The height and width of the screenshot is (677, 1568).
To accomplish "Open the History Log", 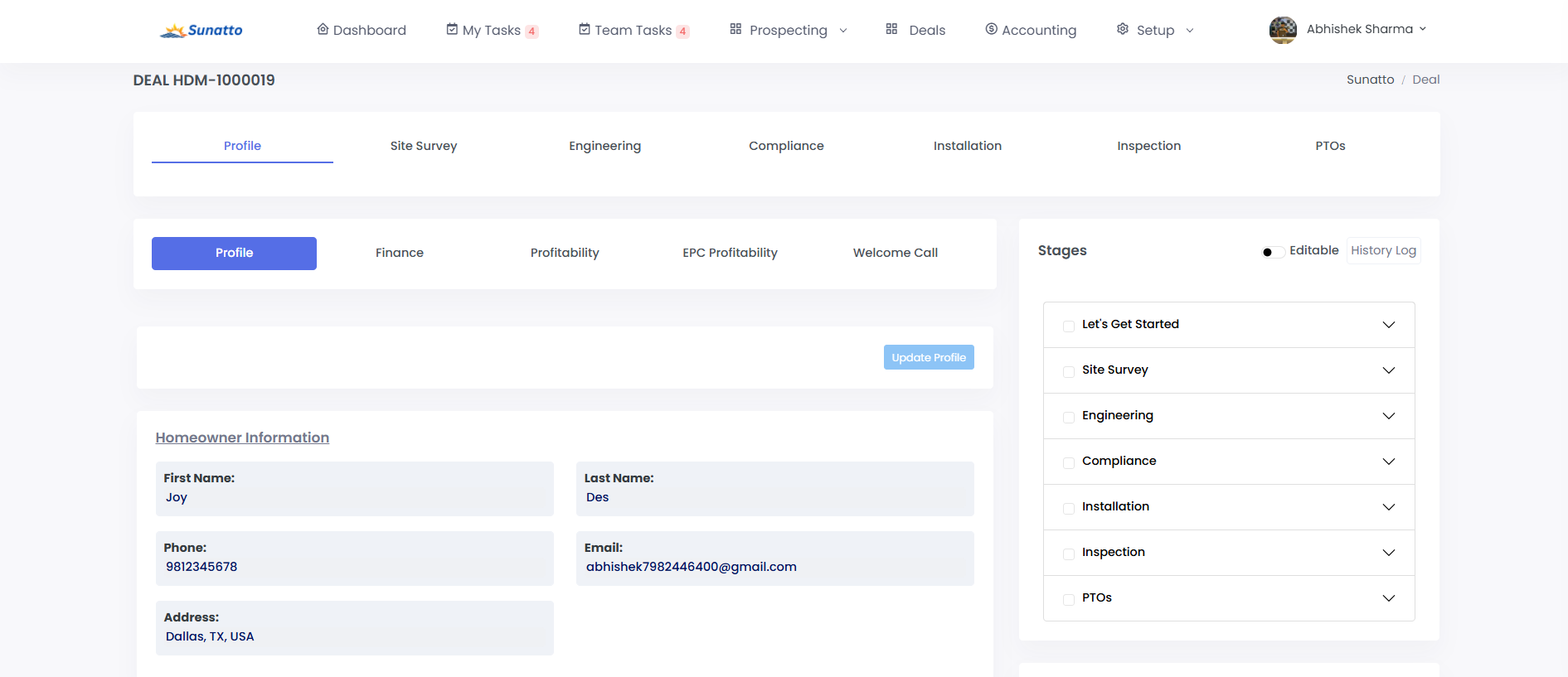I will [1383, 250].
